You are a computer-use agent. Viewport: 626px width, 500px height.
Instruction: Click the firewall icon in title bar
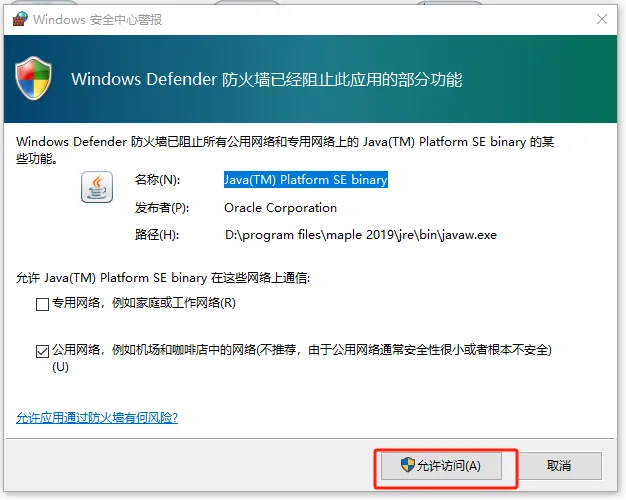[x=20, y=19]
